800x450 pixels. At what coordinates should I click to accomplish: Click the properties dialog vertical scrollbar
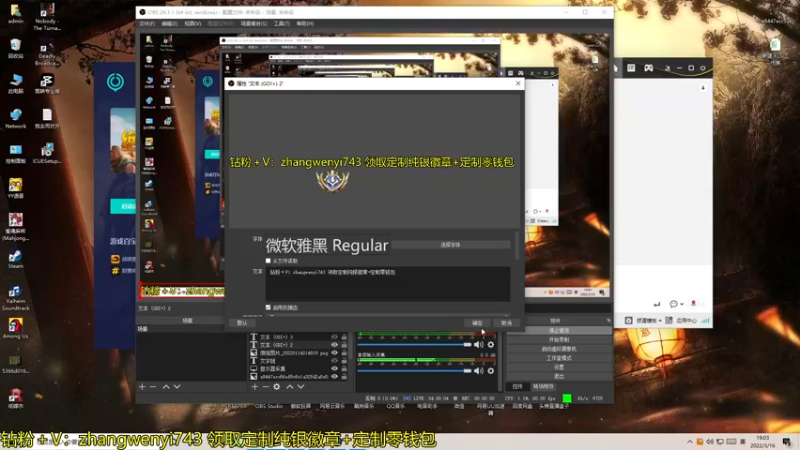(x=517, y=246)
